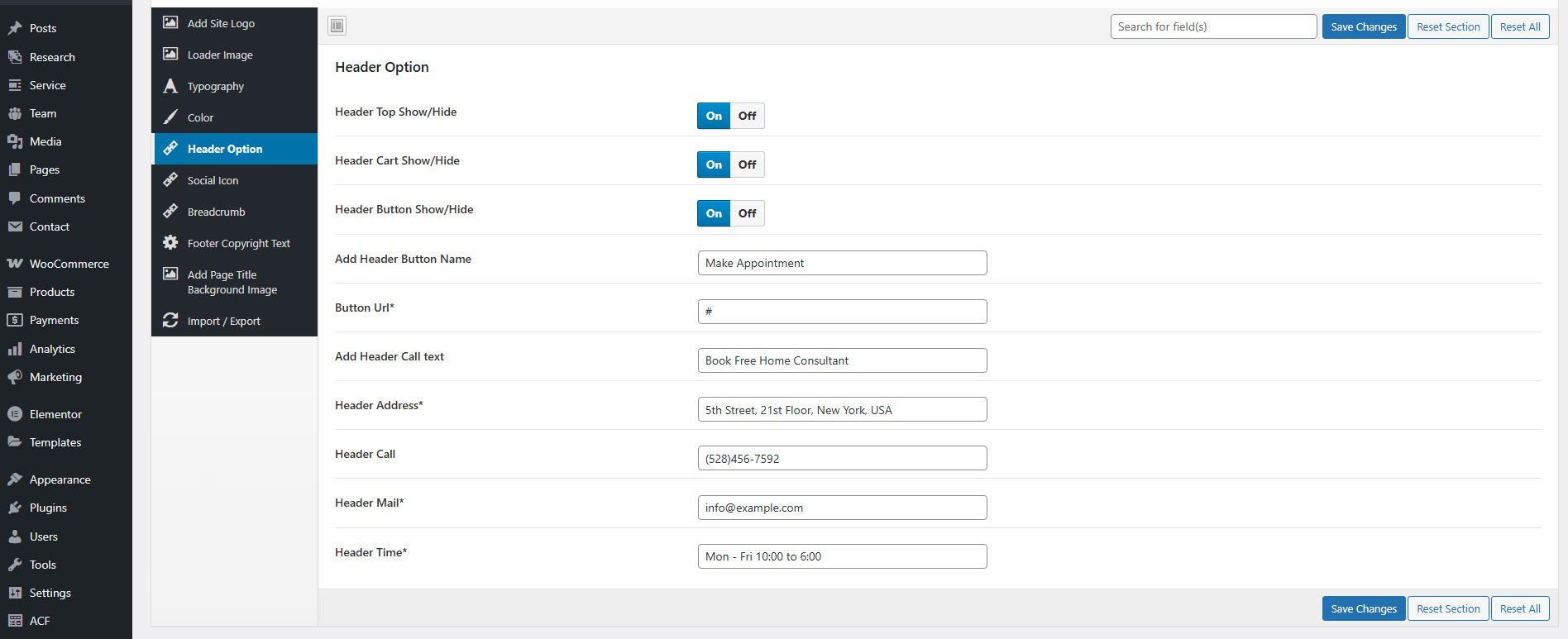The image size is (1568, 639).
Task: Click the Add Site Logo image icon
Action: (170, 23)
